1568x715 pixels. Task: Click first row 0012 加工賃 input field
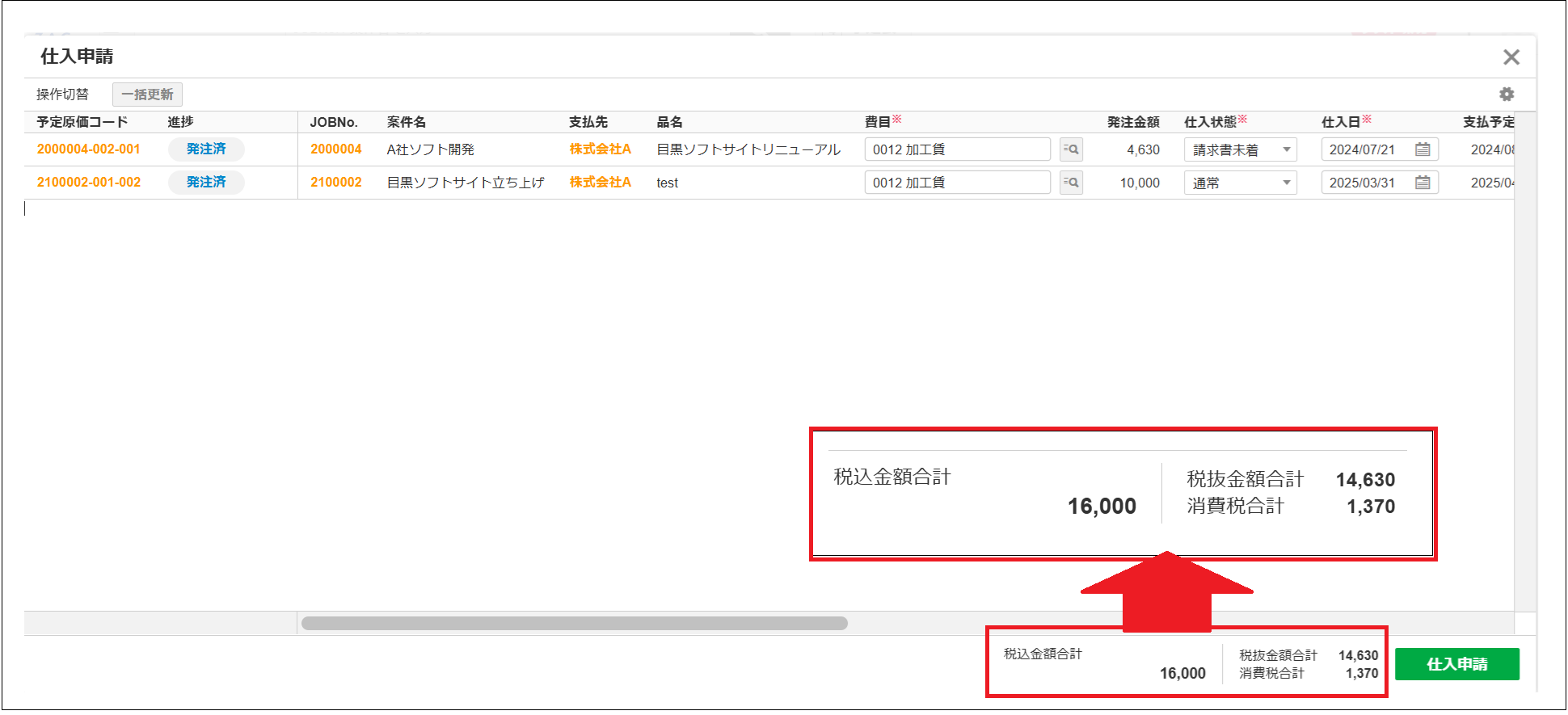(x=957, y=149)
